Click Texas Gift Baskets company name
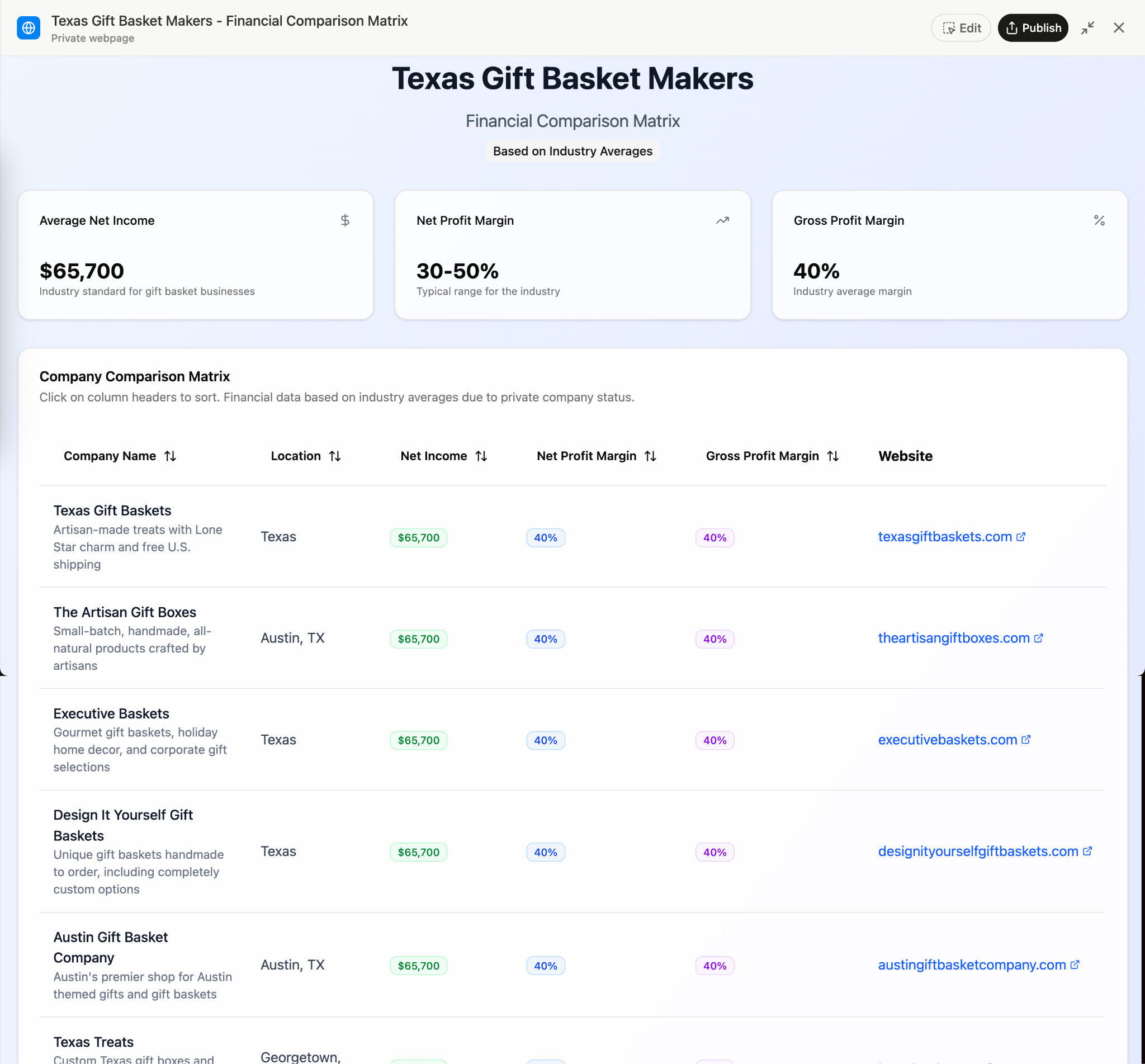Image resolution: width=1145 pixels, height=1064 pixels. 112,510
